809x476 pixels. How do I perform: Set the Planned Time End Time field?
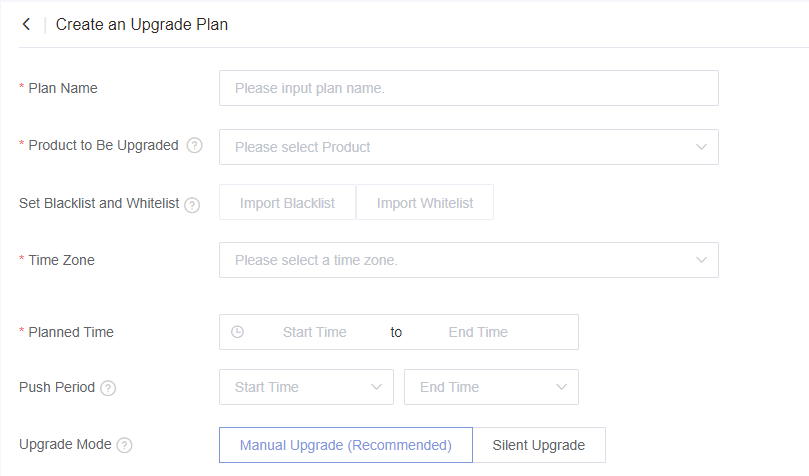click(478, 332)
